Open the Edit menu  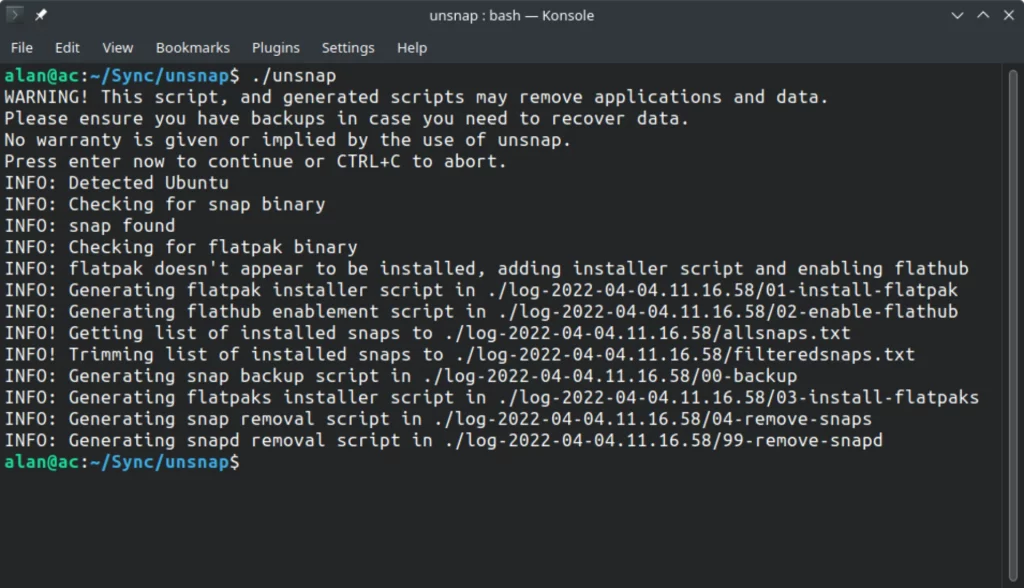pyautogui.click(x=67, y=48)
